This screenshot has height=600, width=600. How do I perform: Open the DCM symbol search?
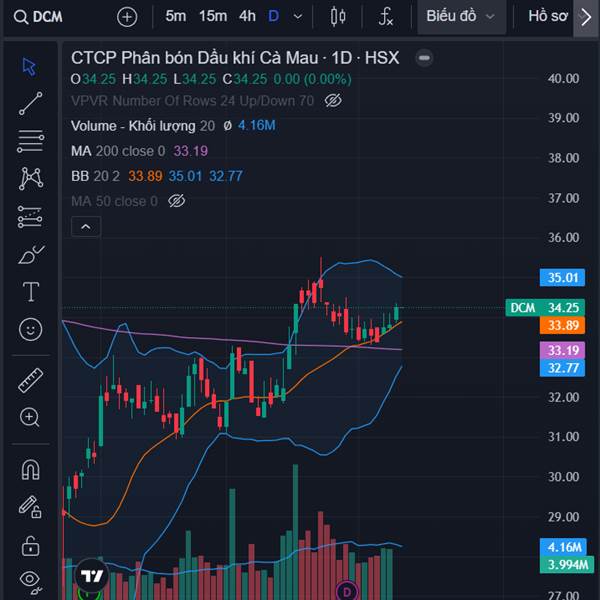tap(38, 17)
